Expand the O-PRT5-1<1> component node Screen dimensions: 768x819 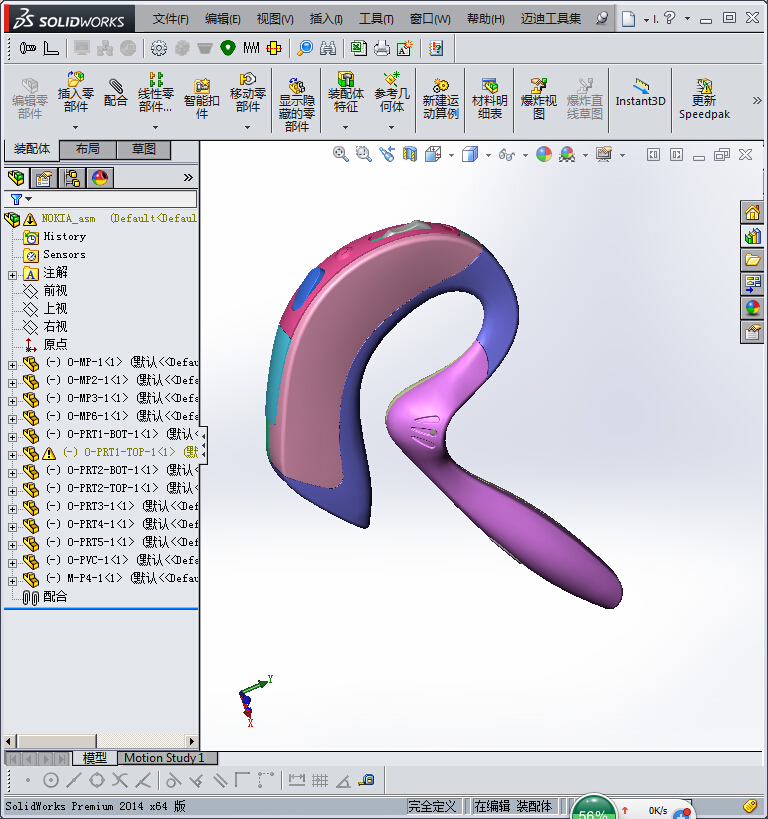point(13,545)
